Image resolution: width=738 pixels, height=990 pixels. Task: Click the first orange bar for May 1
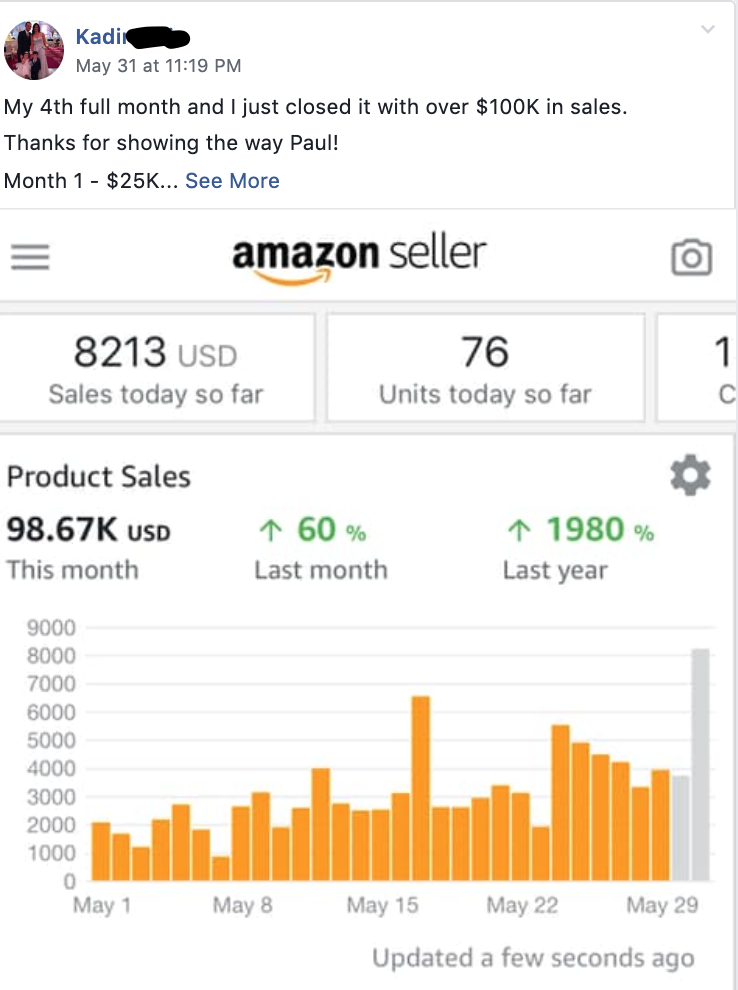(x=101, y=851)
